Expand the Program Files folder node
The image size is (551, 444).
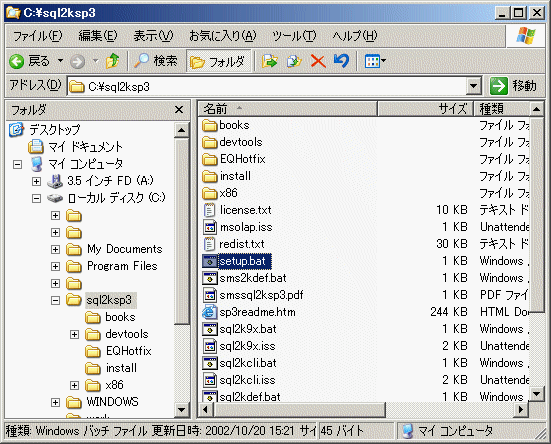[55, 266]
